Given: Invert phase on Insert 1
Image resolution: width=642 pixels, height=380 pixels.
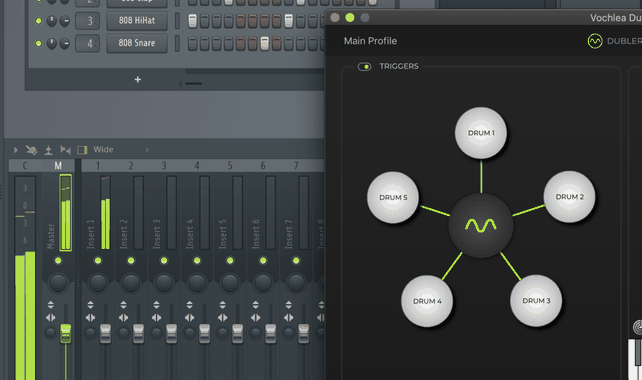Looking at the screenshot, I should (x=90, y=305).
